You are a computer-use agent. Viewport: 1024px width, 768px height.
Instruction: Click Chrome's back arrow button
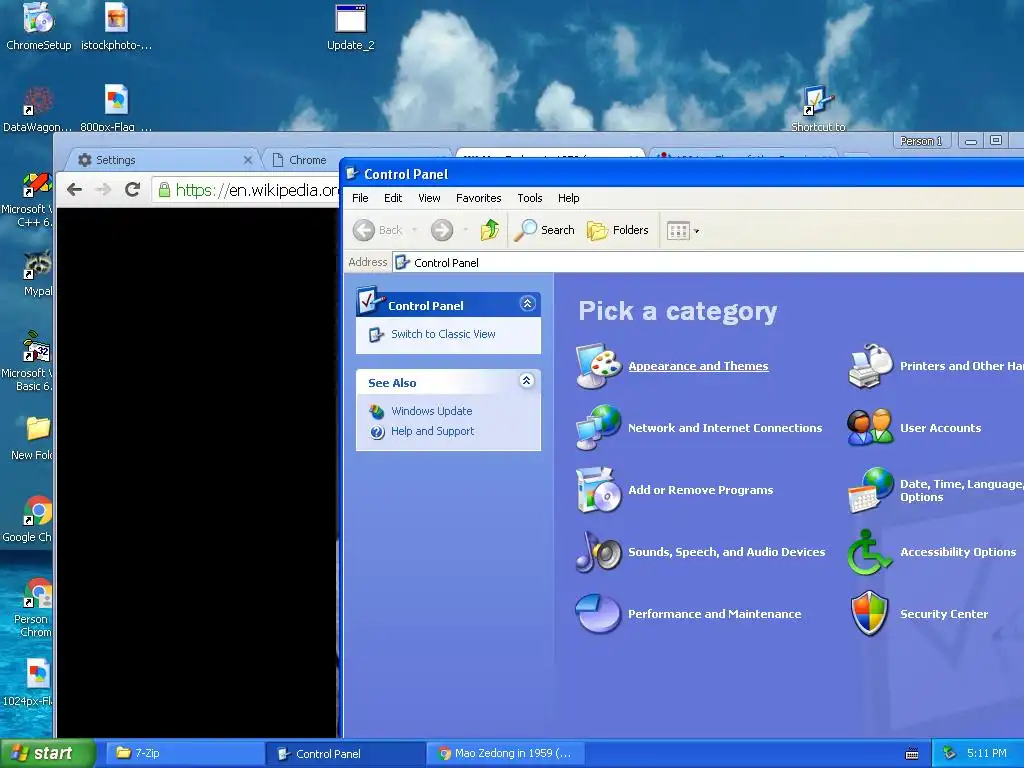click(74, 189)
